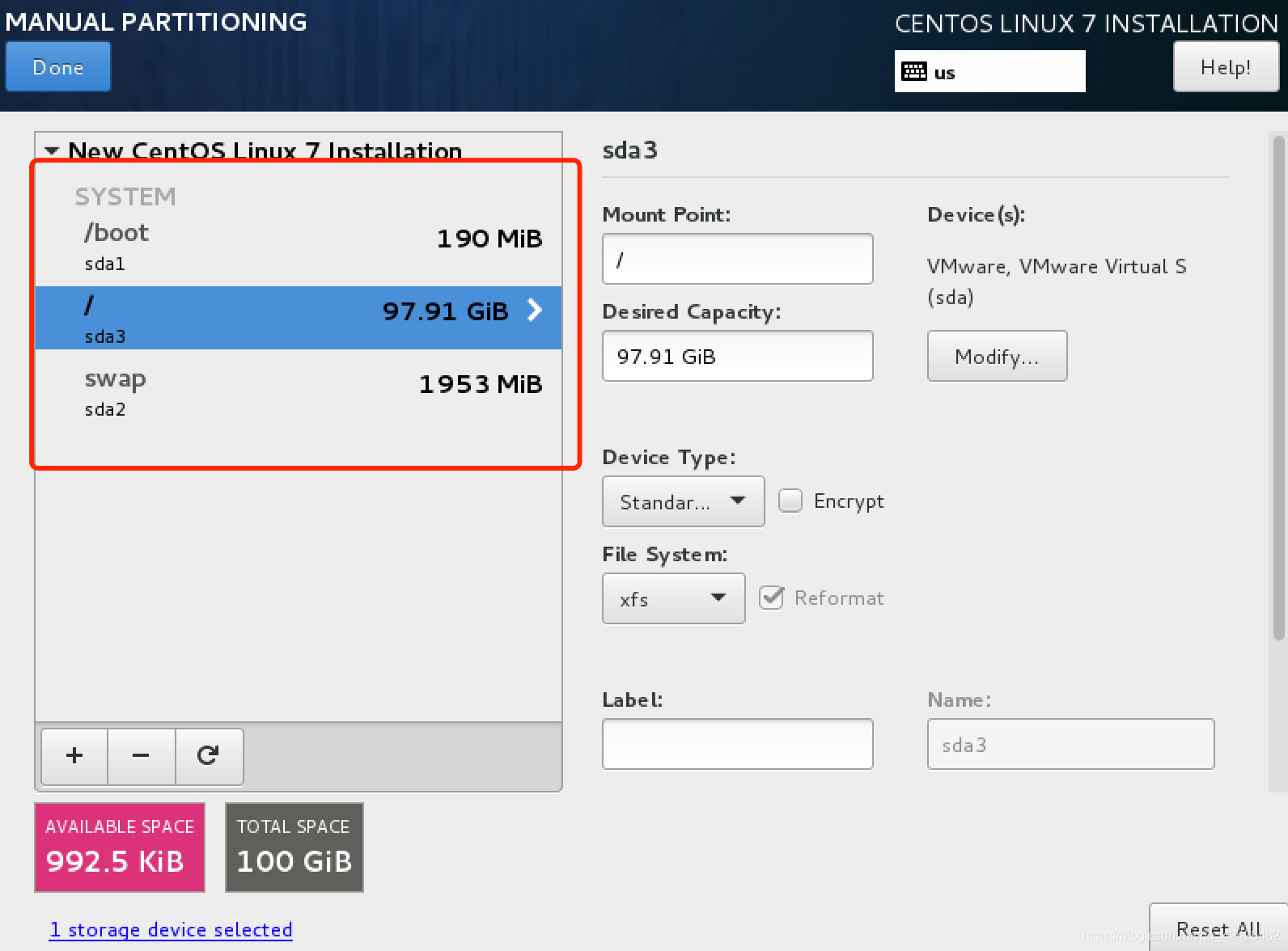The image size is (1288, 951).
Task: Click the Reset All button
Action: (x=1218, y=928)
